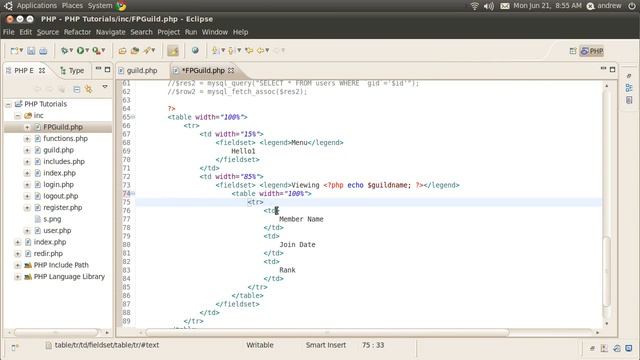Navigate Back with yellow arrow icon

pyautogui.click(x=260, y=51)
